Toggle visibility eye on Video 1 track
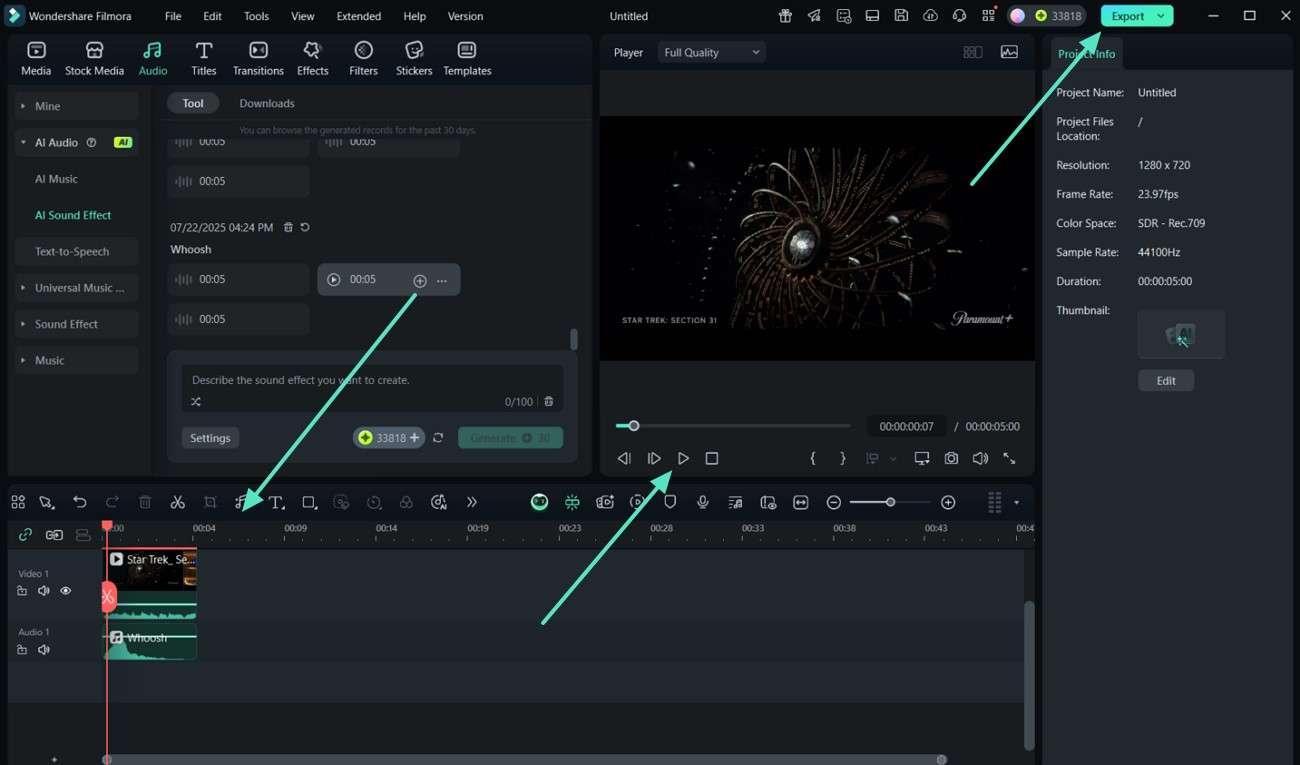Viewport: 1300px width, 765px height. [x=66, y=591]
